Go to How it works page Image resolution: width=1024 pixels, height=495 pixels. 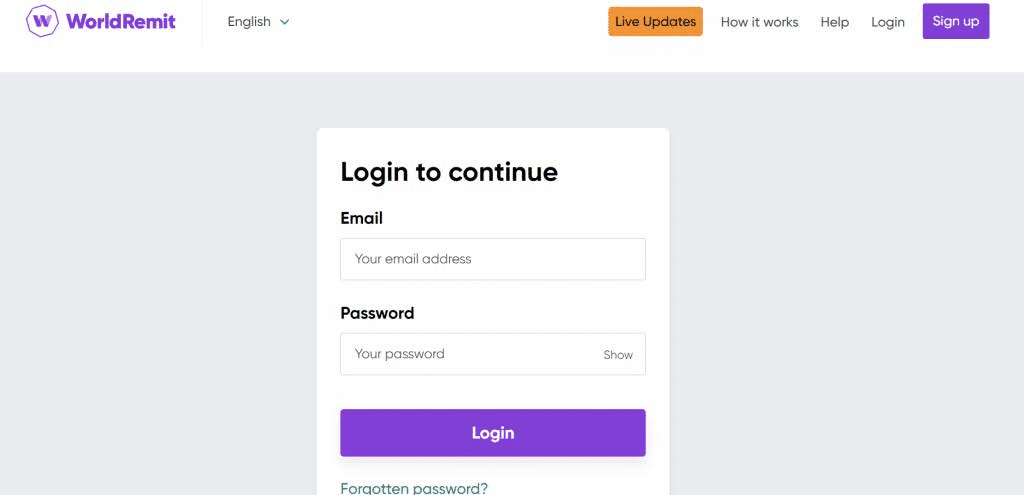coord(760,22)
